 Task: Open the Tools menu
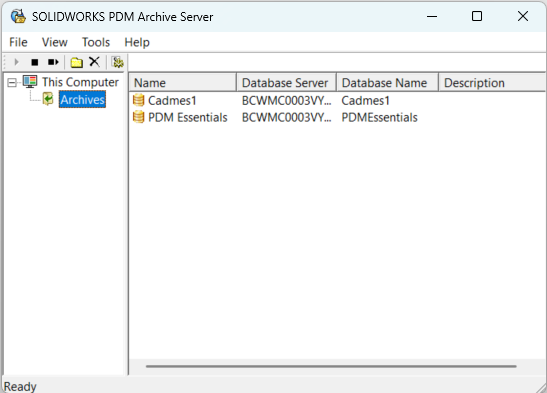(96, 42)
